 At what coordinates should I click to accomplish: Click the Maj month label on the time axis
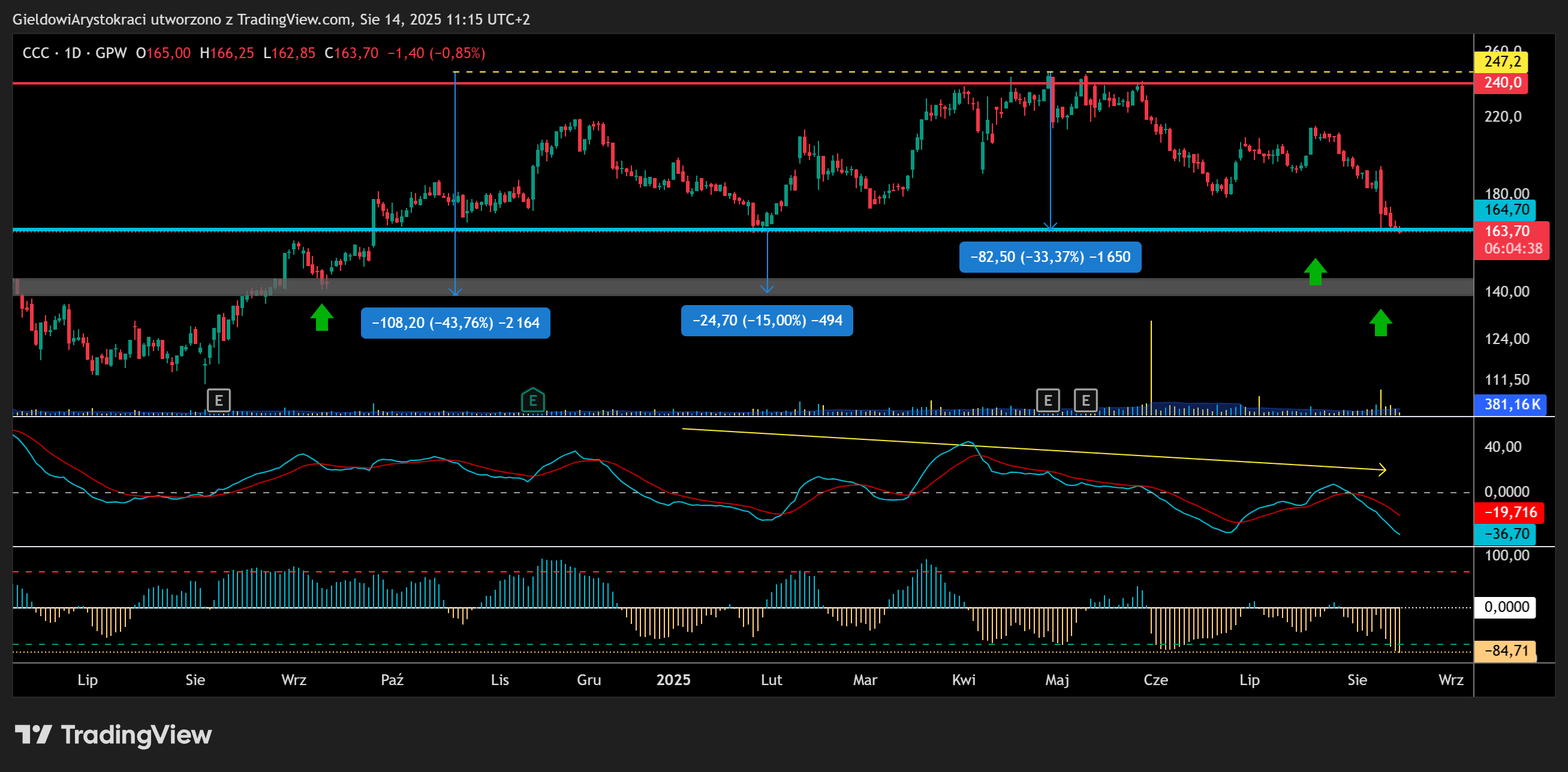point(1057,680)
